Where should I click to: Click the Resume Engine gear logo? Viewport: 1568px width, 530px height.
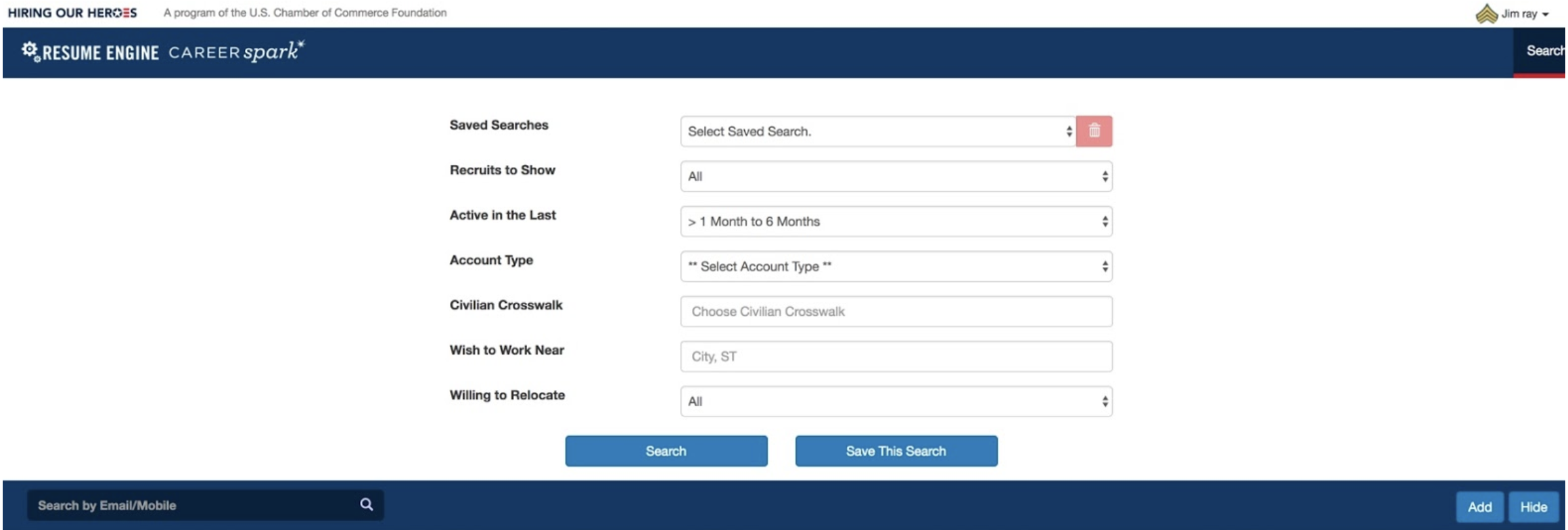90,52
